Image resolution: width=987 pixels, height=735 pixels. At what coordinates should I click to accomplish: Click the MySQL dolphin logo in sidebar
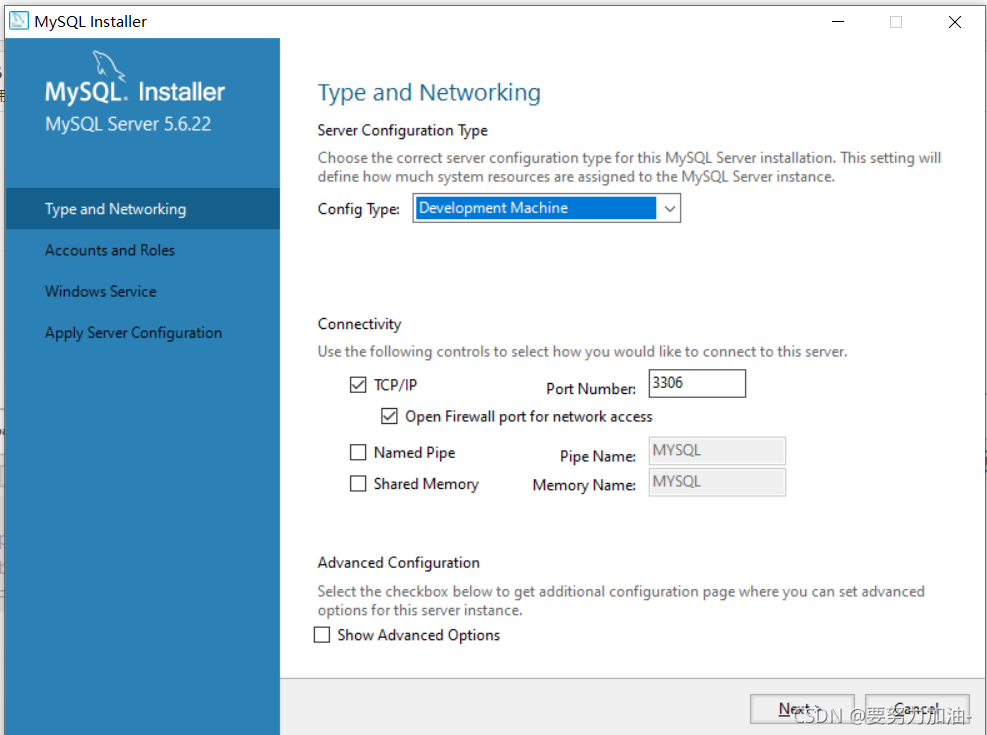coord(109,66)
